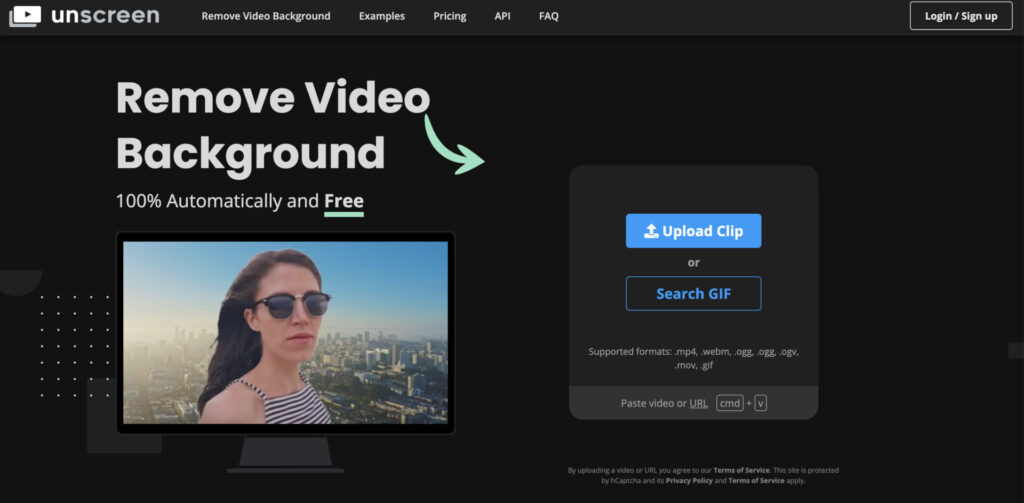
Task: Click the Search GIF button
Action: (693, 294)
